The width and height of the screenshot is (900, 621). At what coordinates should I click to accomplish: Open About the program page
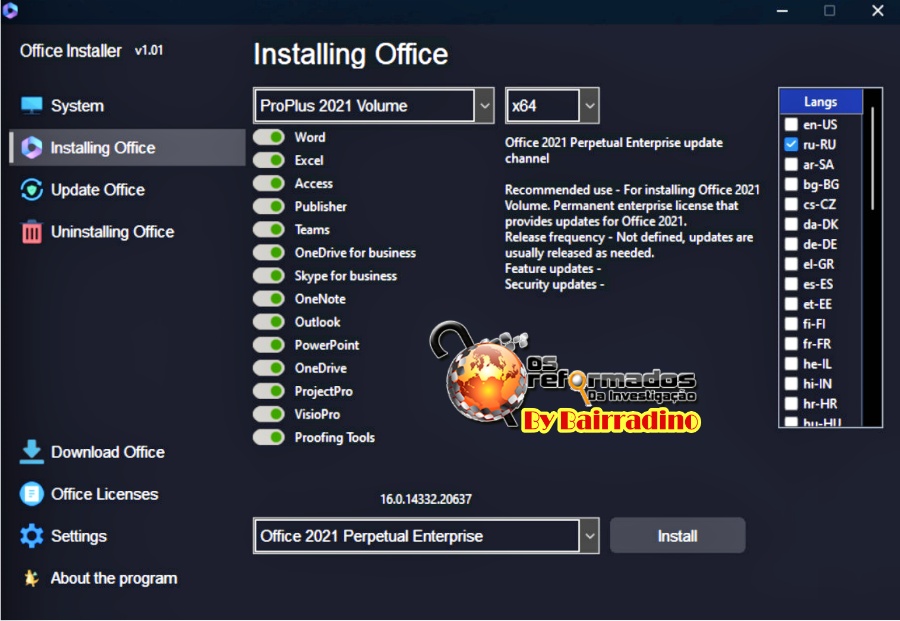click(x=126, y=578)
